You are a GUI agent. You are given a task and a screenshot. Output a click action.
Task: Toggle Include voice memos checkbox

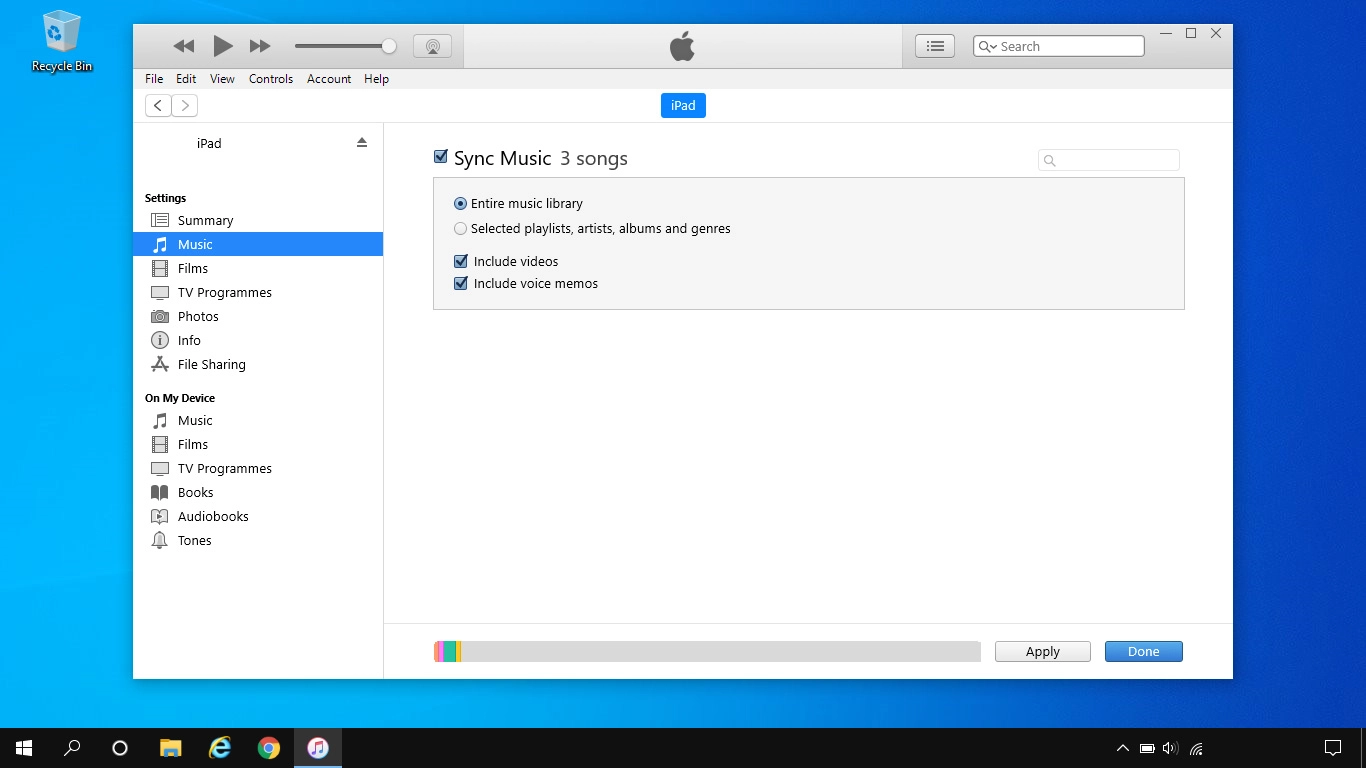(x=461, y=283)
